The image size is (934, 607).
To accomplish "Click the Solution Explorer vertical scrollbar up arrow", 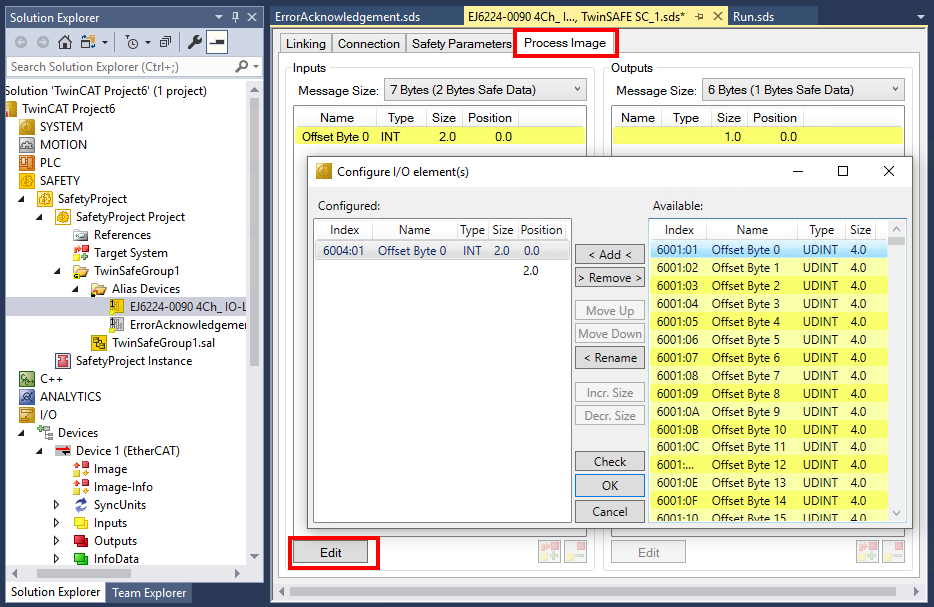I will coord(254,90).
